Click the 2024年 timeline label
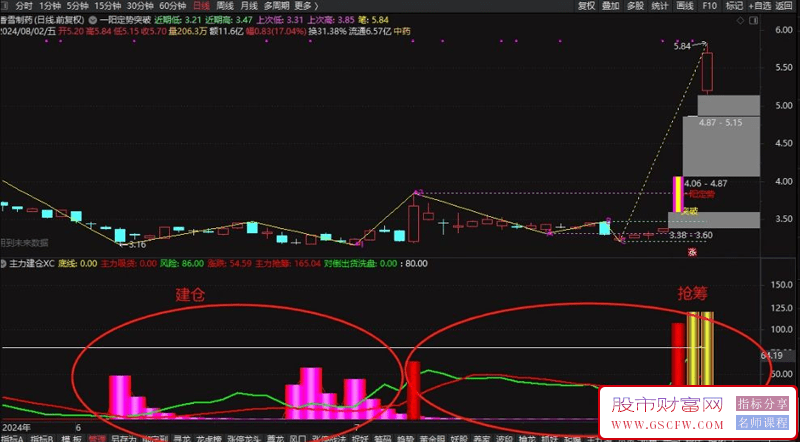800x442 pixels. (16, 427)
